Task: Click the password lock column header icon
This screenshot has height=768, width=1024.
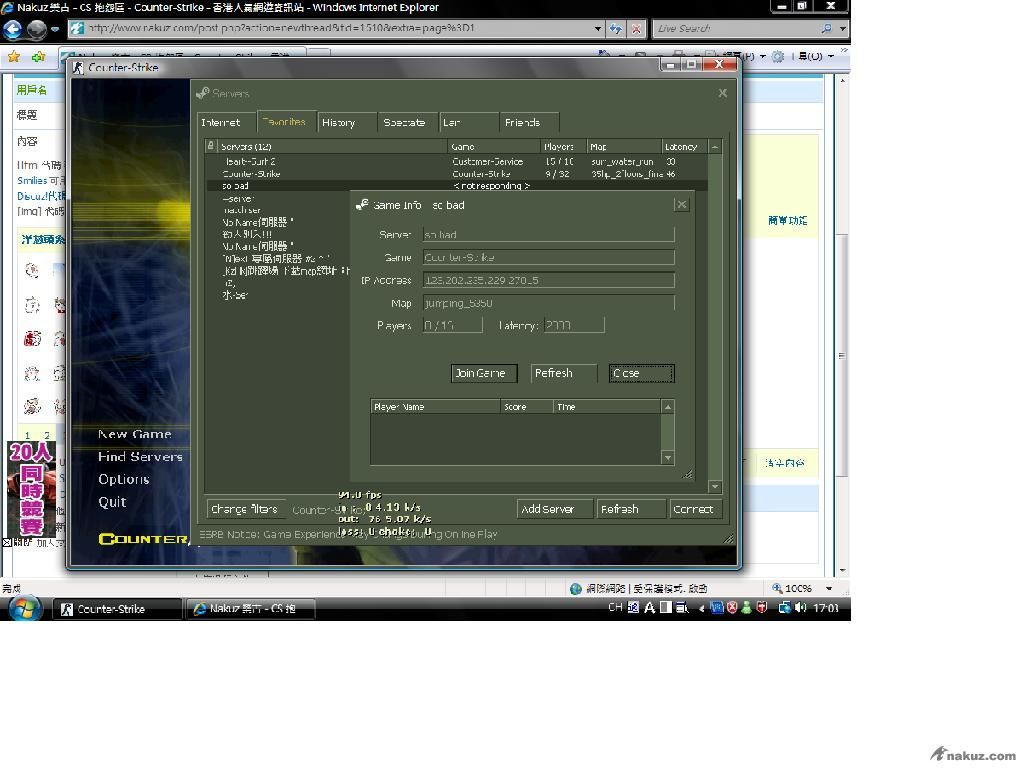Action: pyautogui.click(x=210, y=146)
